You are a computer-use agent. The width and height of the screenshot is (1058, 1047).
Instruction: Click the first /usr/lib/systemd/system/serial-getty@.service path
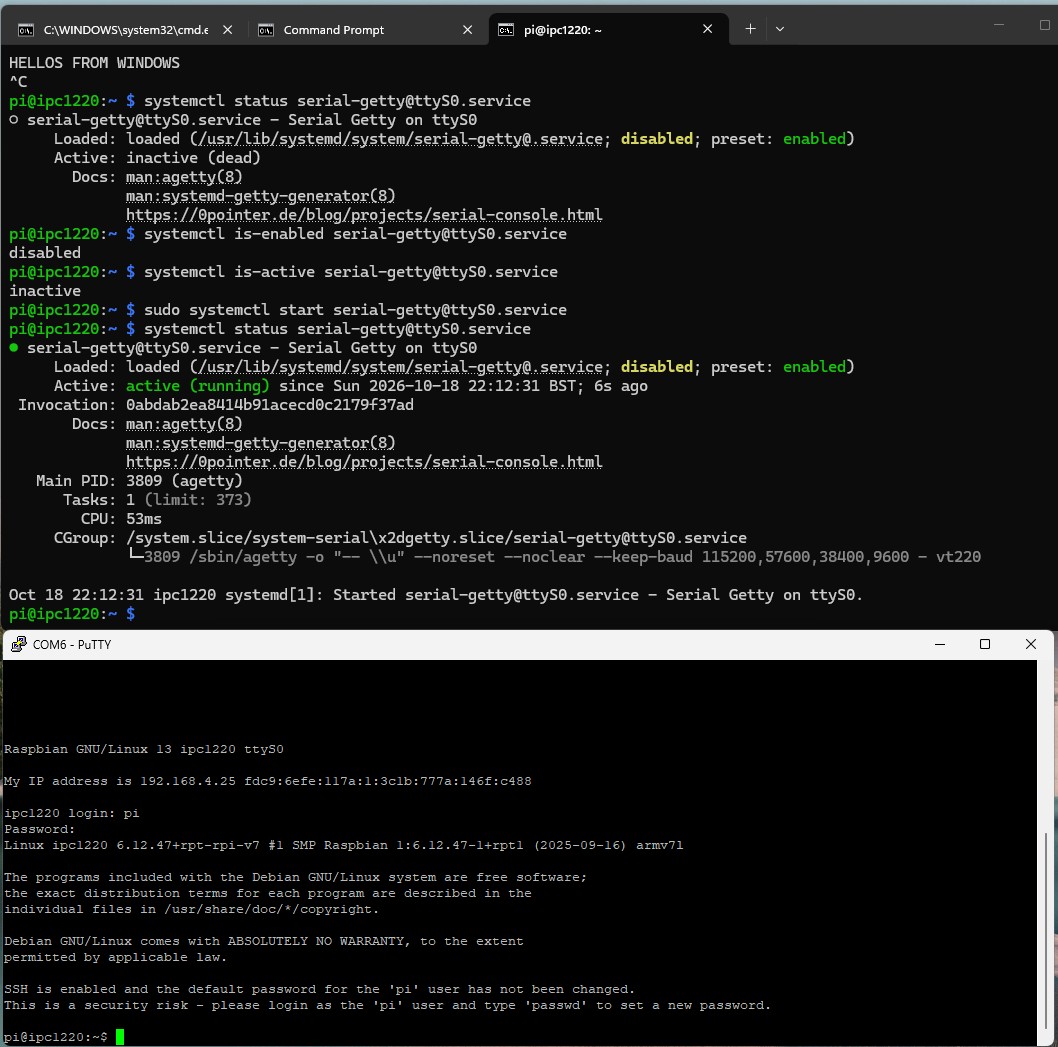400,139
